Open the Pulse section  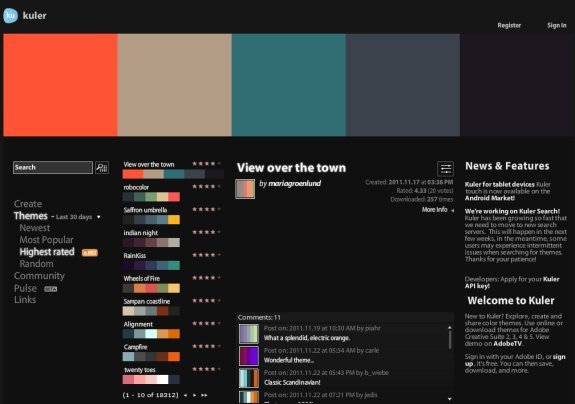pyautogui.click(x=25, y=288)
